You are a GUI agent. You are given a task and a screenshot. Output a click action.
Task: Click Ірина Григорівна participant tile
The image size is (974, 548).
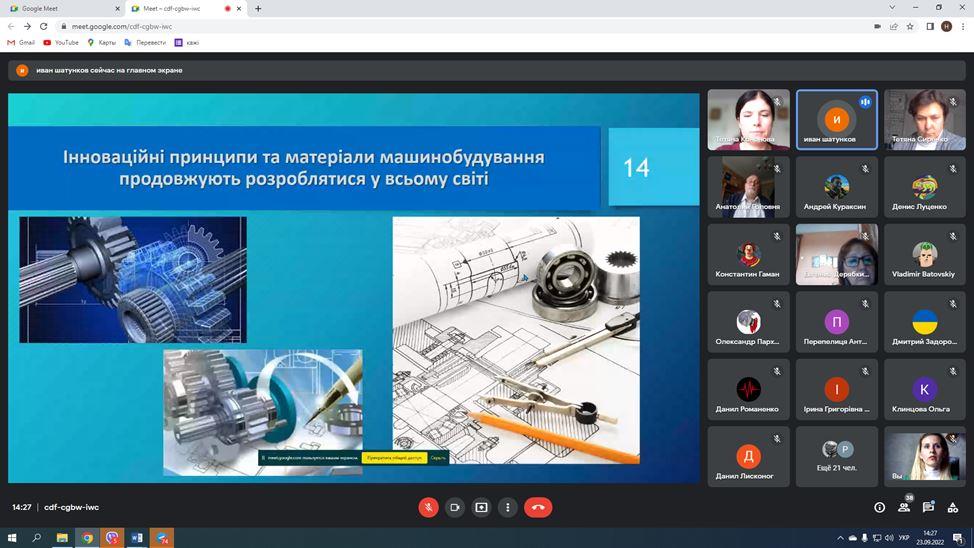tap(837, 390)
